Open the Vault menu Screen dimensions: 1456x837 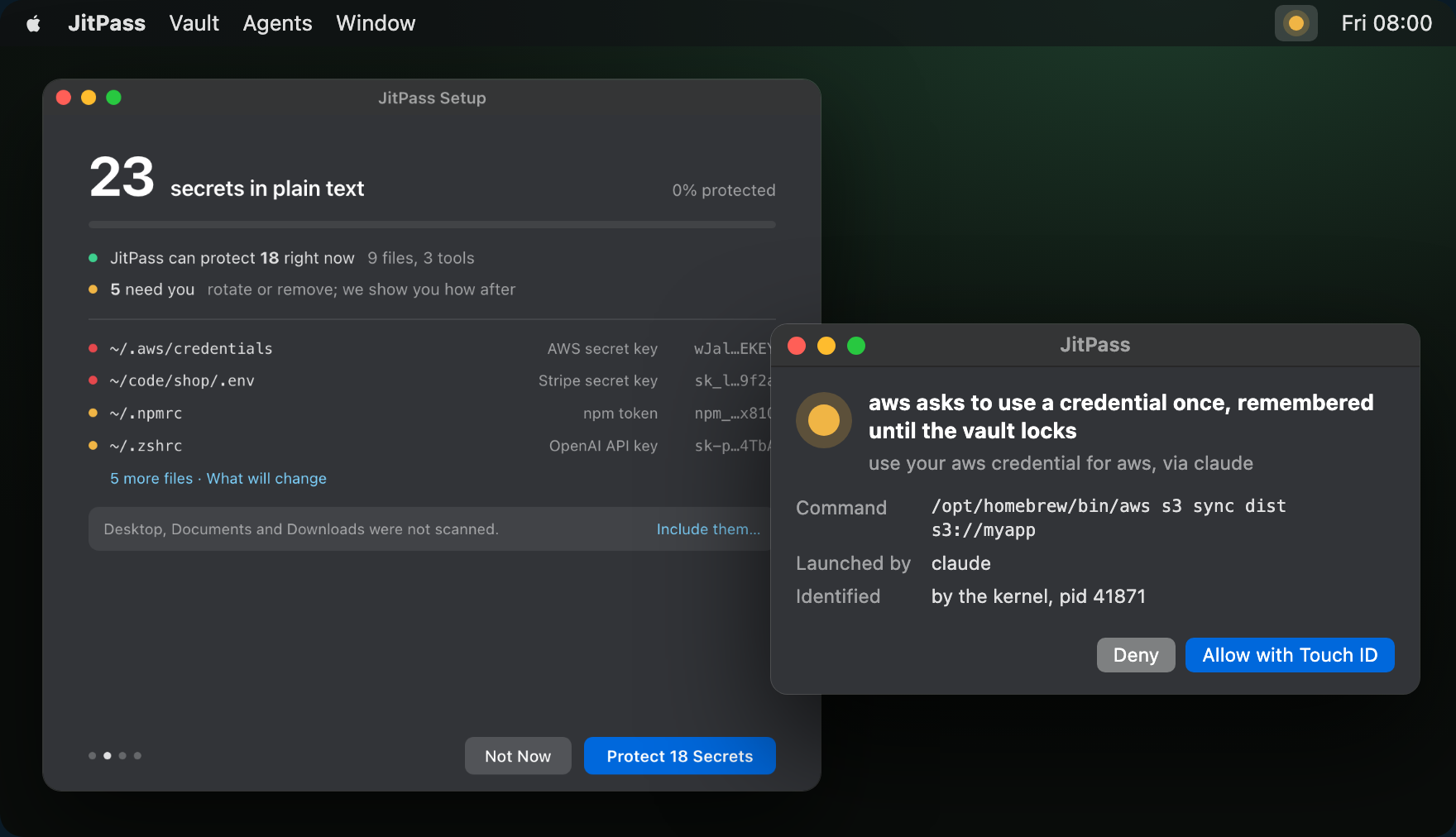194,23
